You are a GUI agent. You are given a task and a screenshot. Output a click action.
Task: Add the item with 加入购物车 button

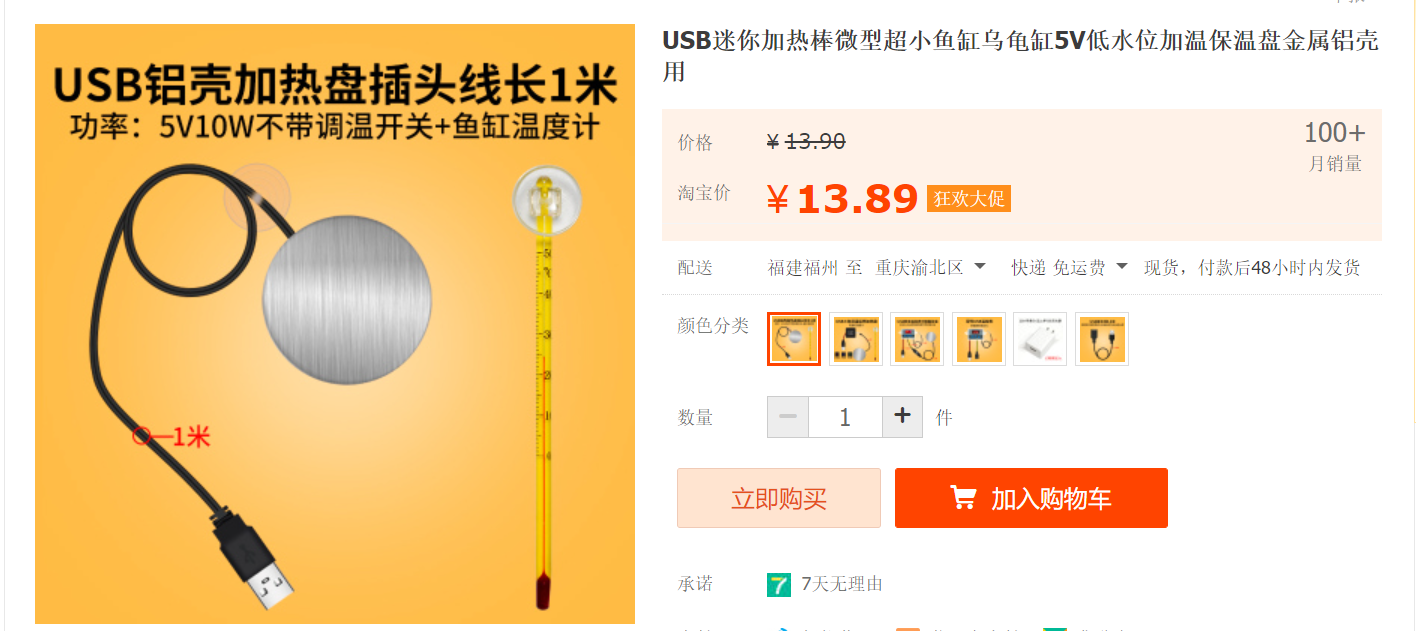pyautogui.click(x=1031, y=498)
